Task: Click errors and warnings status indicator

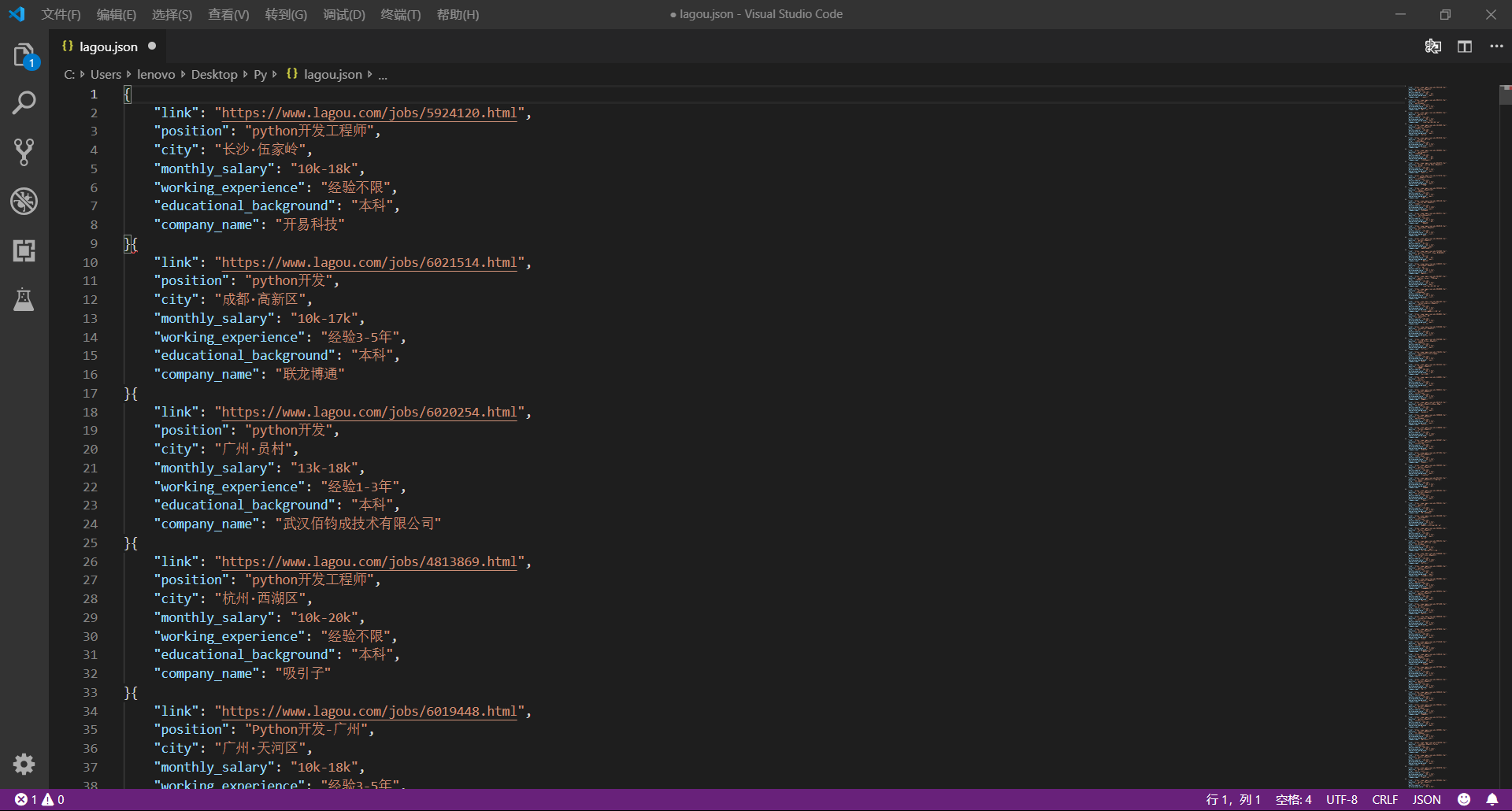Action: (x=39, y=799)
